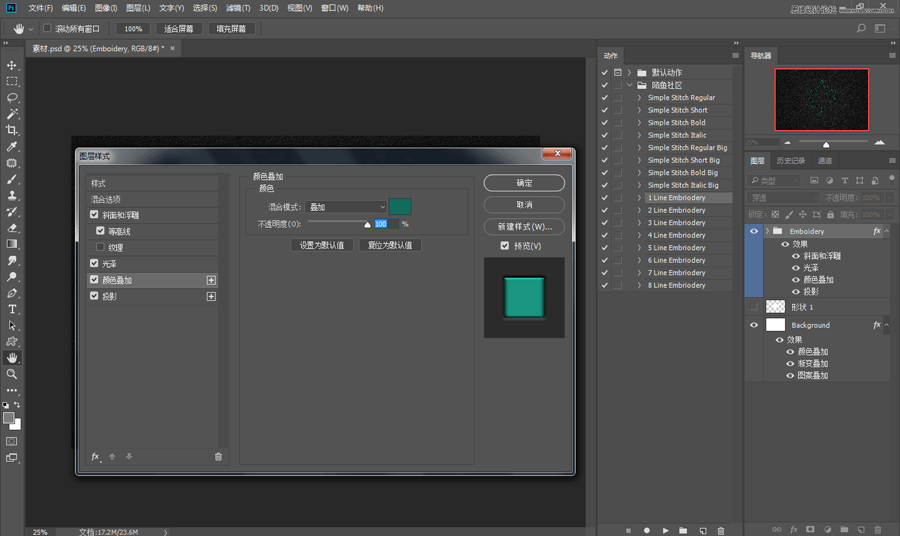Image resolution: width=900 pixels, height=536 pixels.
Task: Select the Horizontal Type tool
Action: tap(12, 309)
